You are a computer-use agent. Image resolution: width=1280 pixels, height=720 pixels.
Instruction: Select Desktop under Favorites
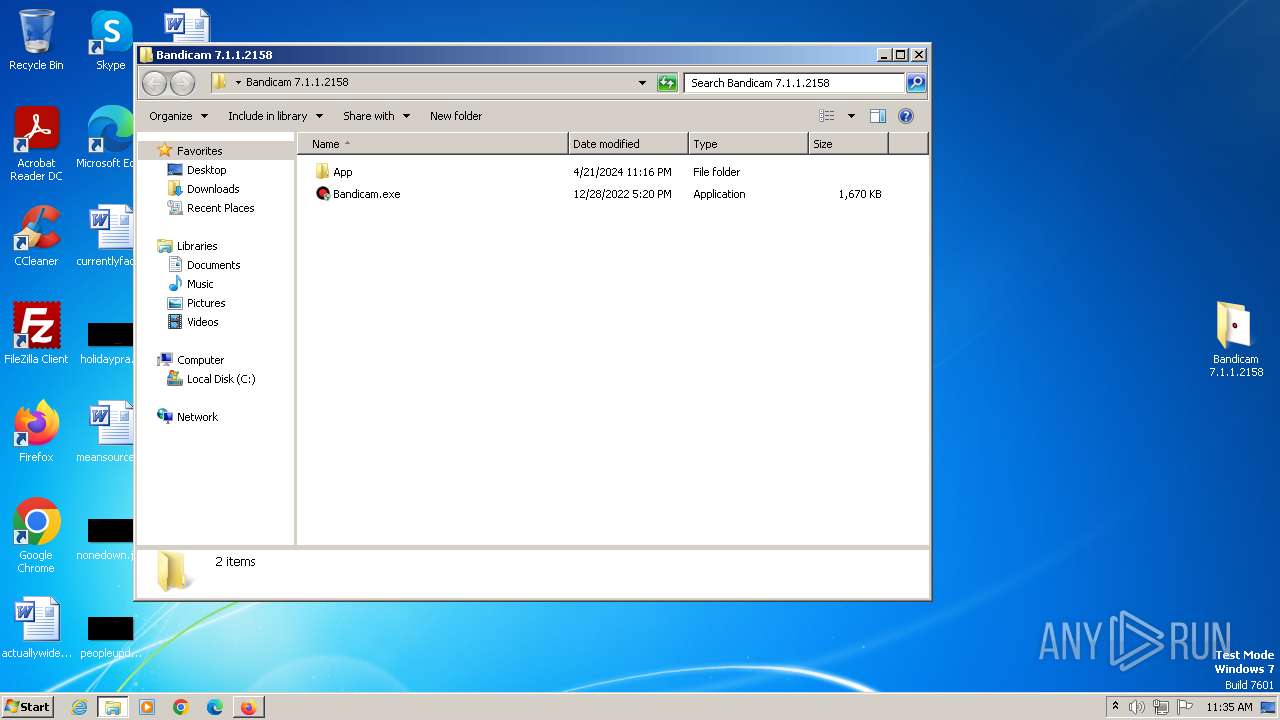(206, 170)
